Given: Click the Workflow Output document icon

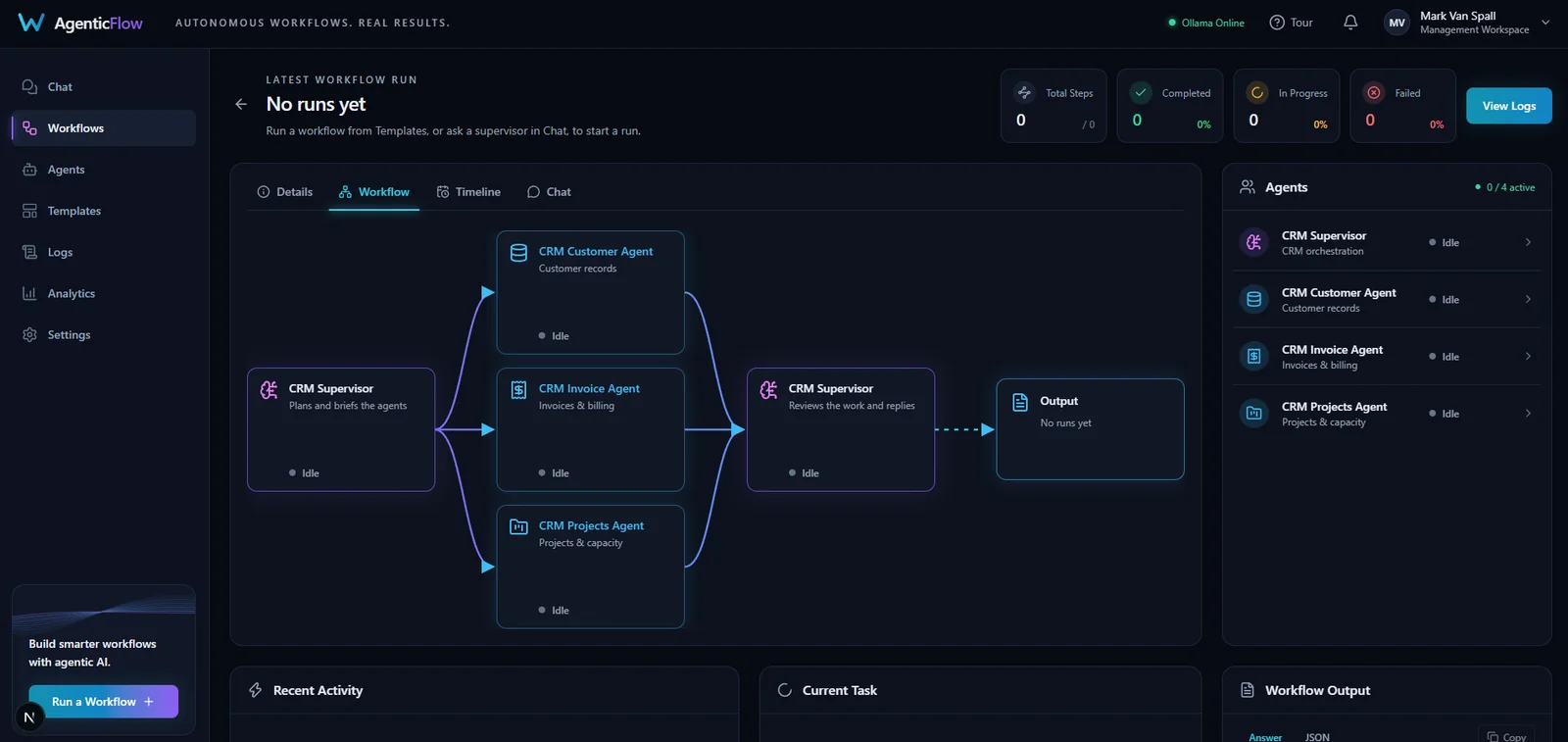Looking at the screenshot, I should tap(1248, 690).
